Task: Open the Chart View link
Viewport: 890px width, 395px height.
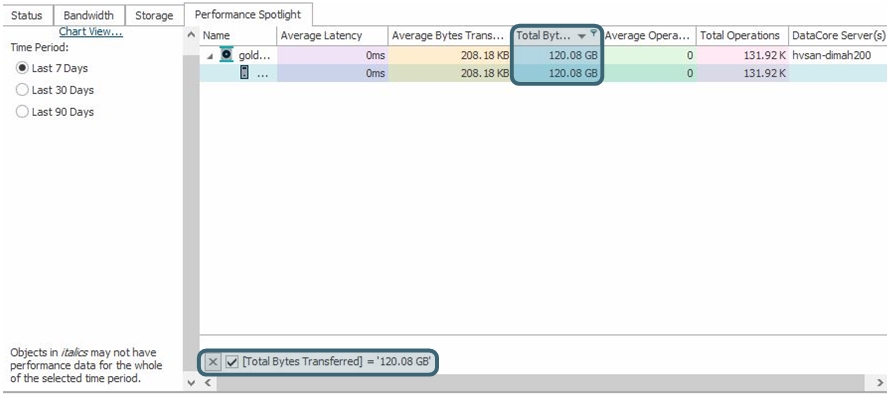Action: tap(91, 32)
